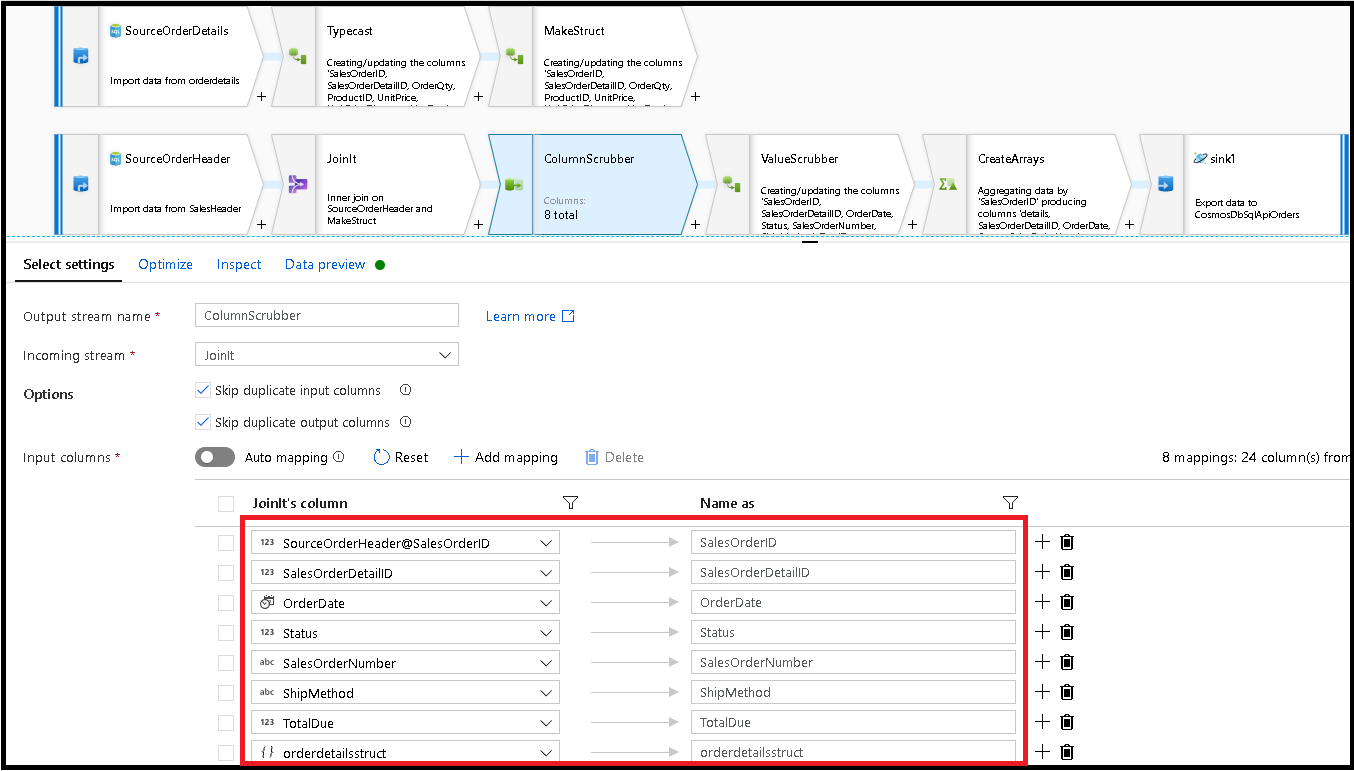Image resolution: width=1354 pixels, height=771 pixels.
Task: Enable the Auto mapping toggle
Action: tap(215, 457)
